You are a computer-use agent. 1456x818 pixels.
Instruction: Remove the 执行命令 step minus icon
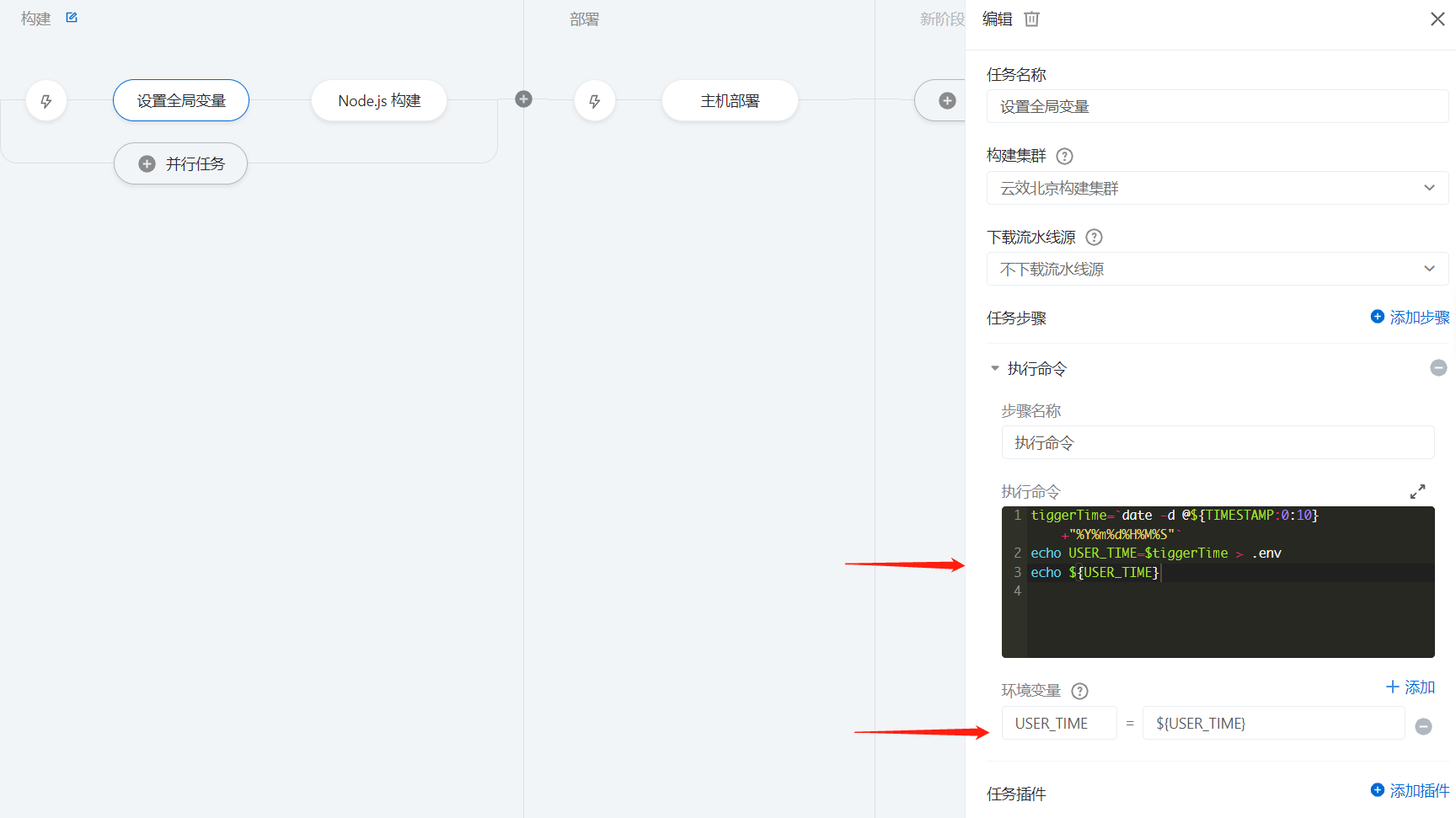coord(1438,368)
